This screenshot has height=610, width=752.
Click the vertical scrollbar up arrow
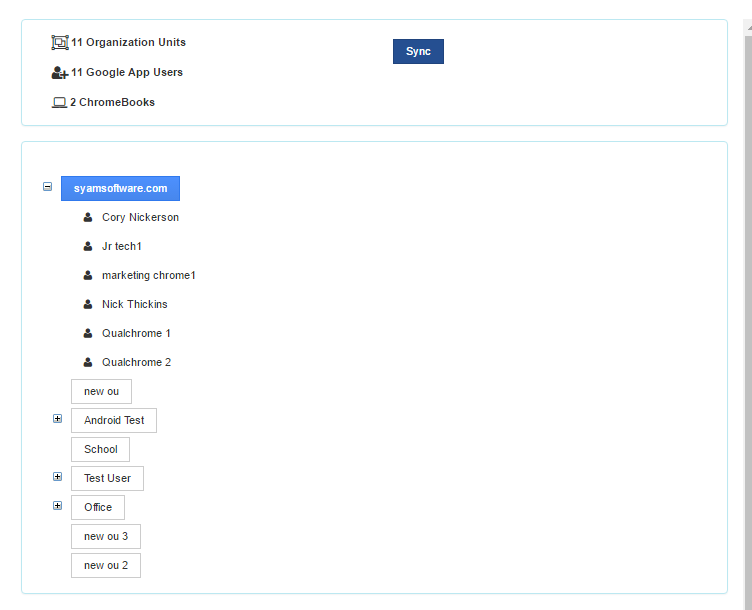coord(747,30)
